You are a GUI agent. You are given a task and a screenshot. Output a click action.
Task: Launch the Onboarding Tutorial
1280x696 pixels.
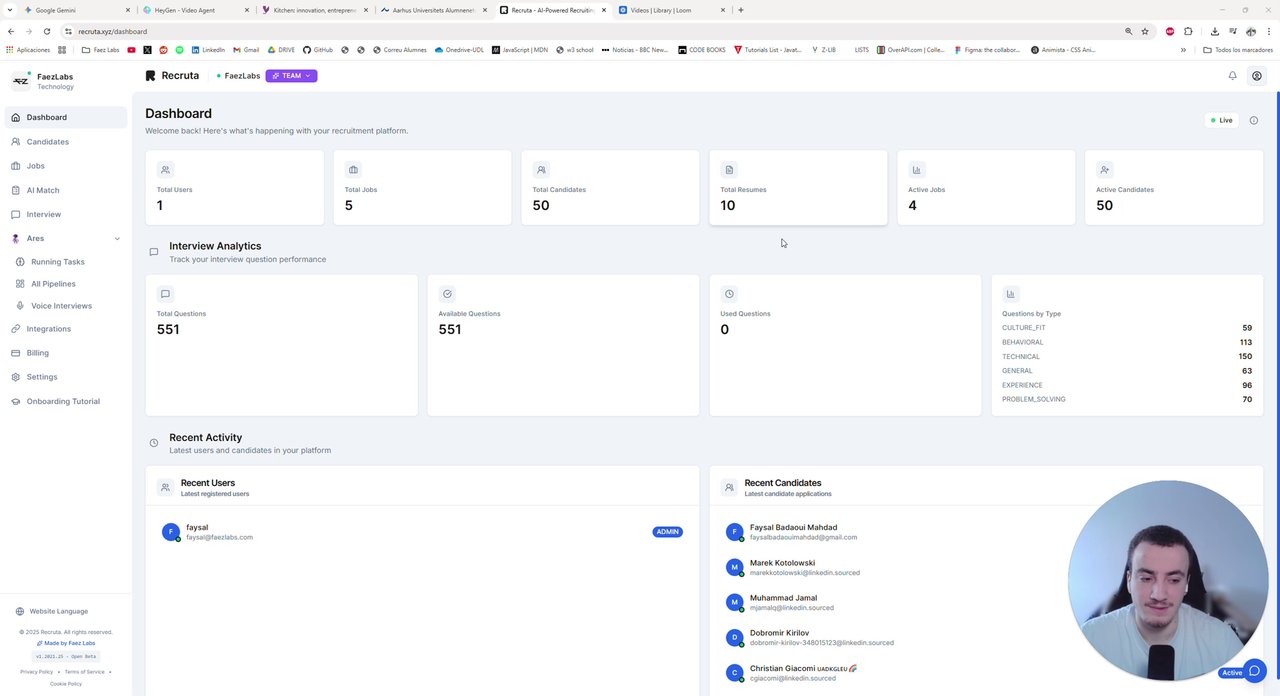[x=66, y=401]
